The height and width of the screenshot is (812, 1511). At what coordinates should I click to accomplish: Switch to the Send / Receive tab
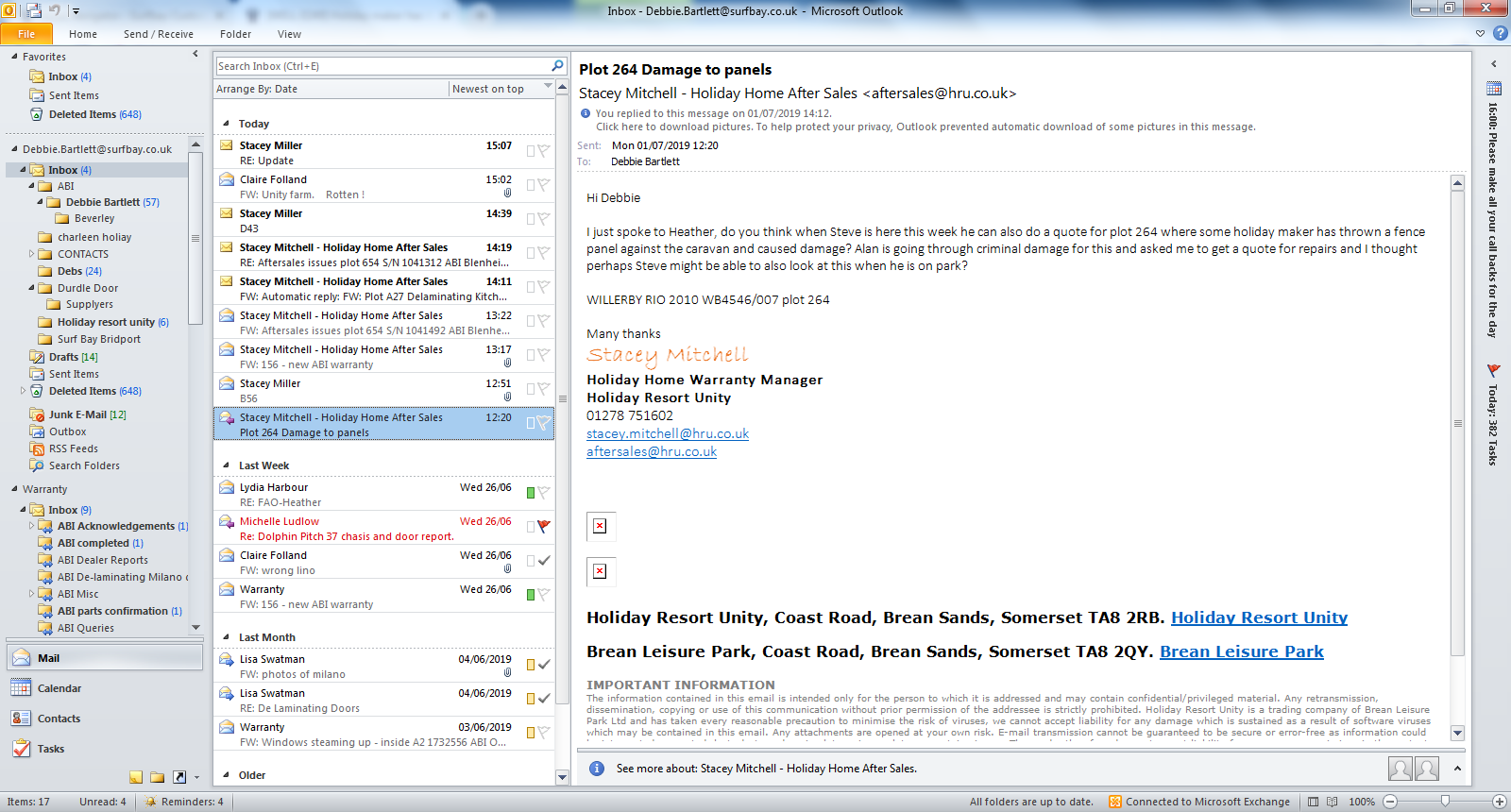(x=159, y=34)
